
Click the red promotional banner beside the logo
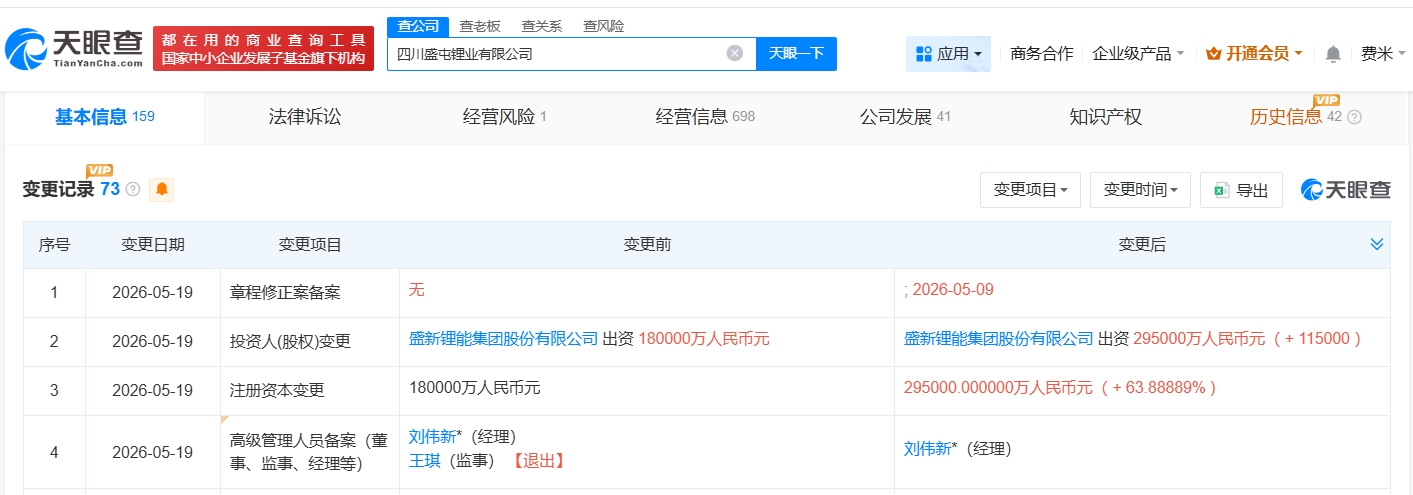coord(263,48)
